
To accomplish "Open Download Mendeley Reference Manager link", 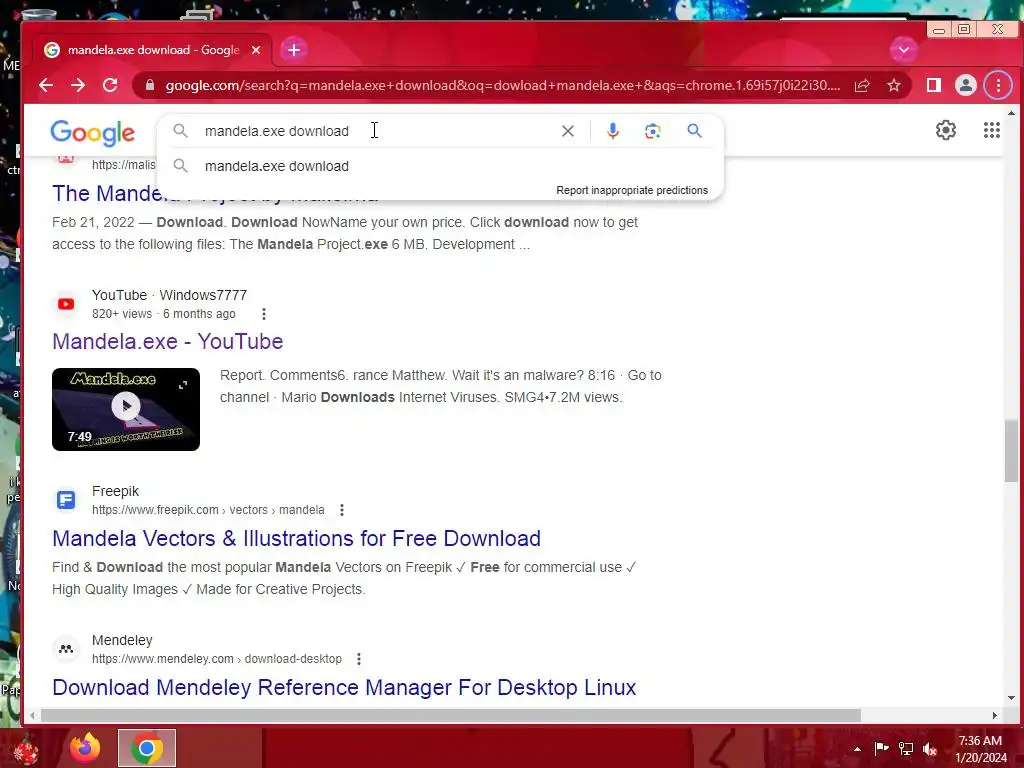I will coord(344,688).
